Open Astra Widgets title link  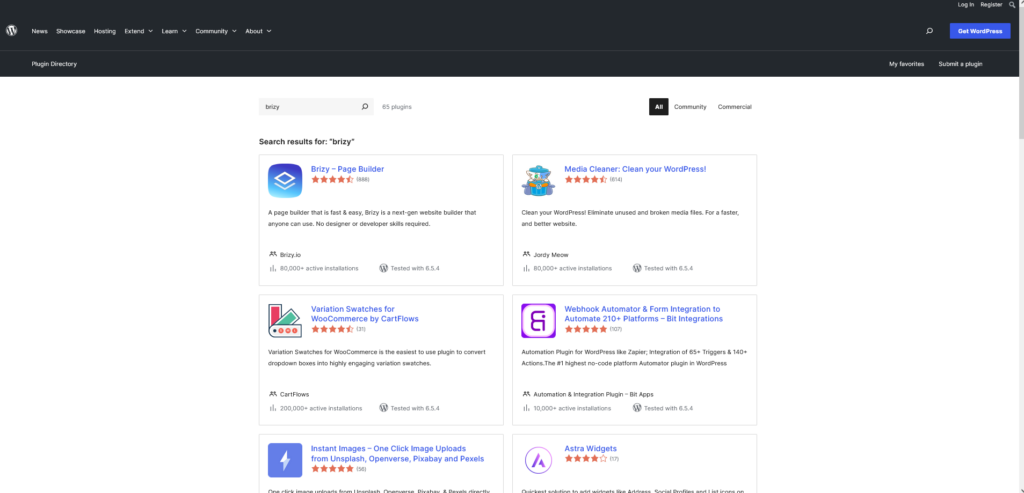click(590, 449)
